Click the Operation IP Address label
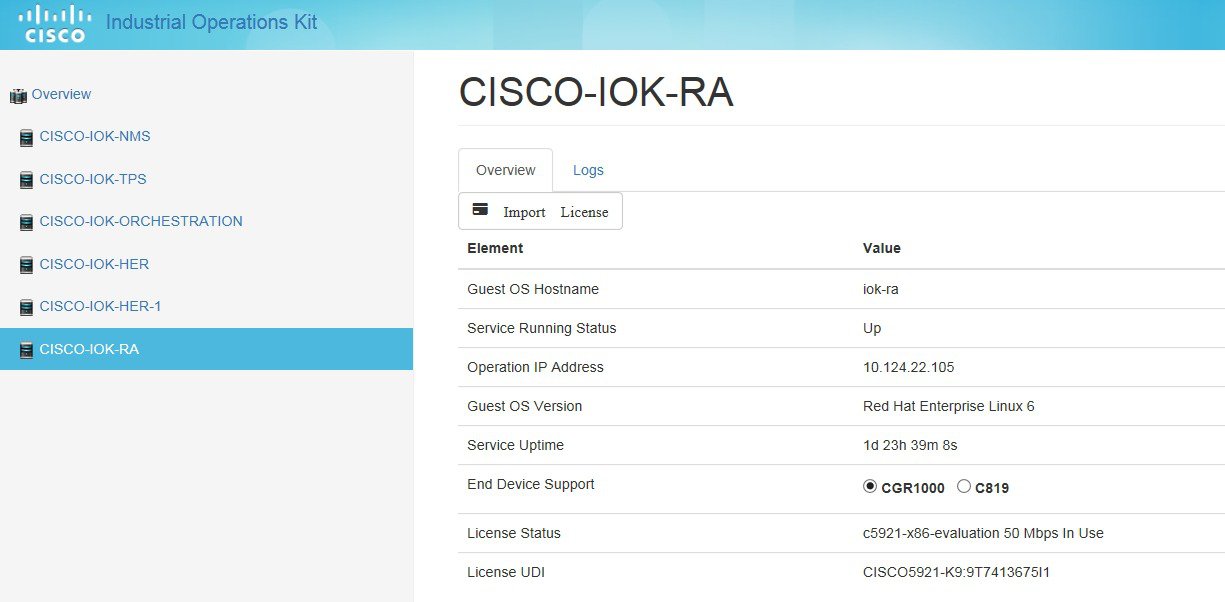The height and width of the screenshot is (602, 1225). click(x=535, y=367)
